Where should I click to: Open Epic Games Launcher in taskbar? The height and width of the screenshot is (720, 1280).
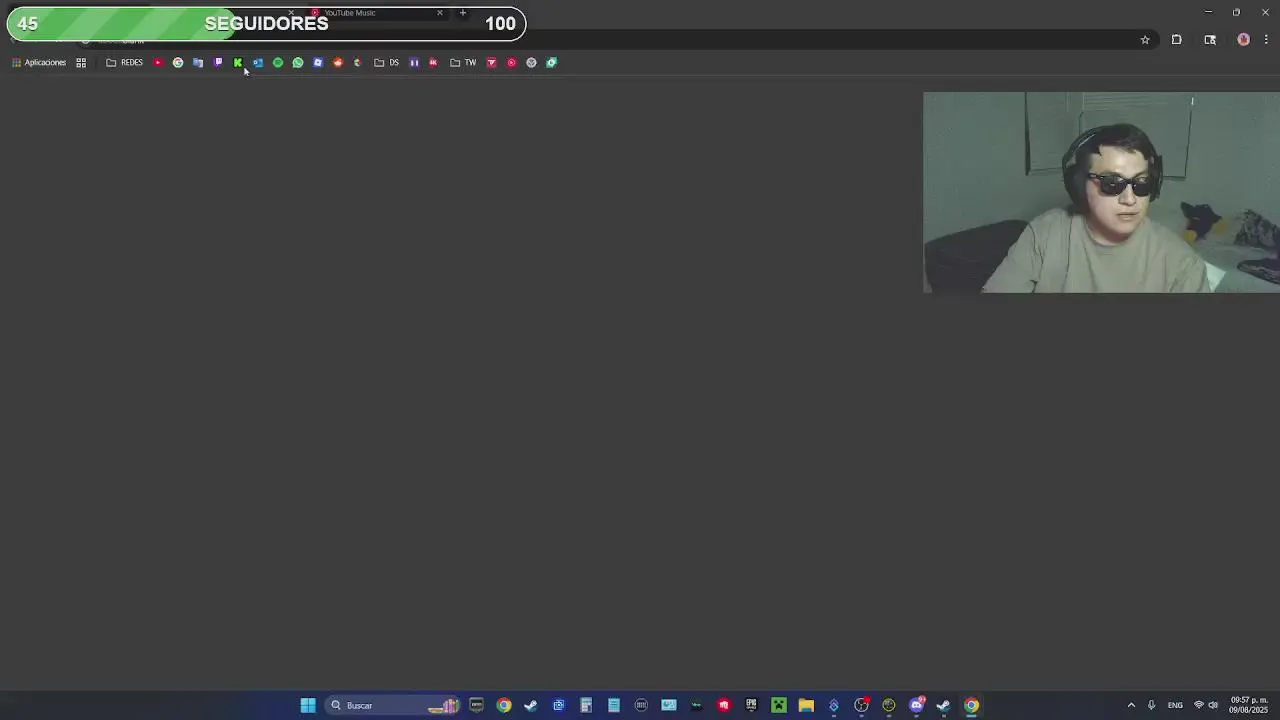[751, 705]
